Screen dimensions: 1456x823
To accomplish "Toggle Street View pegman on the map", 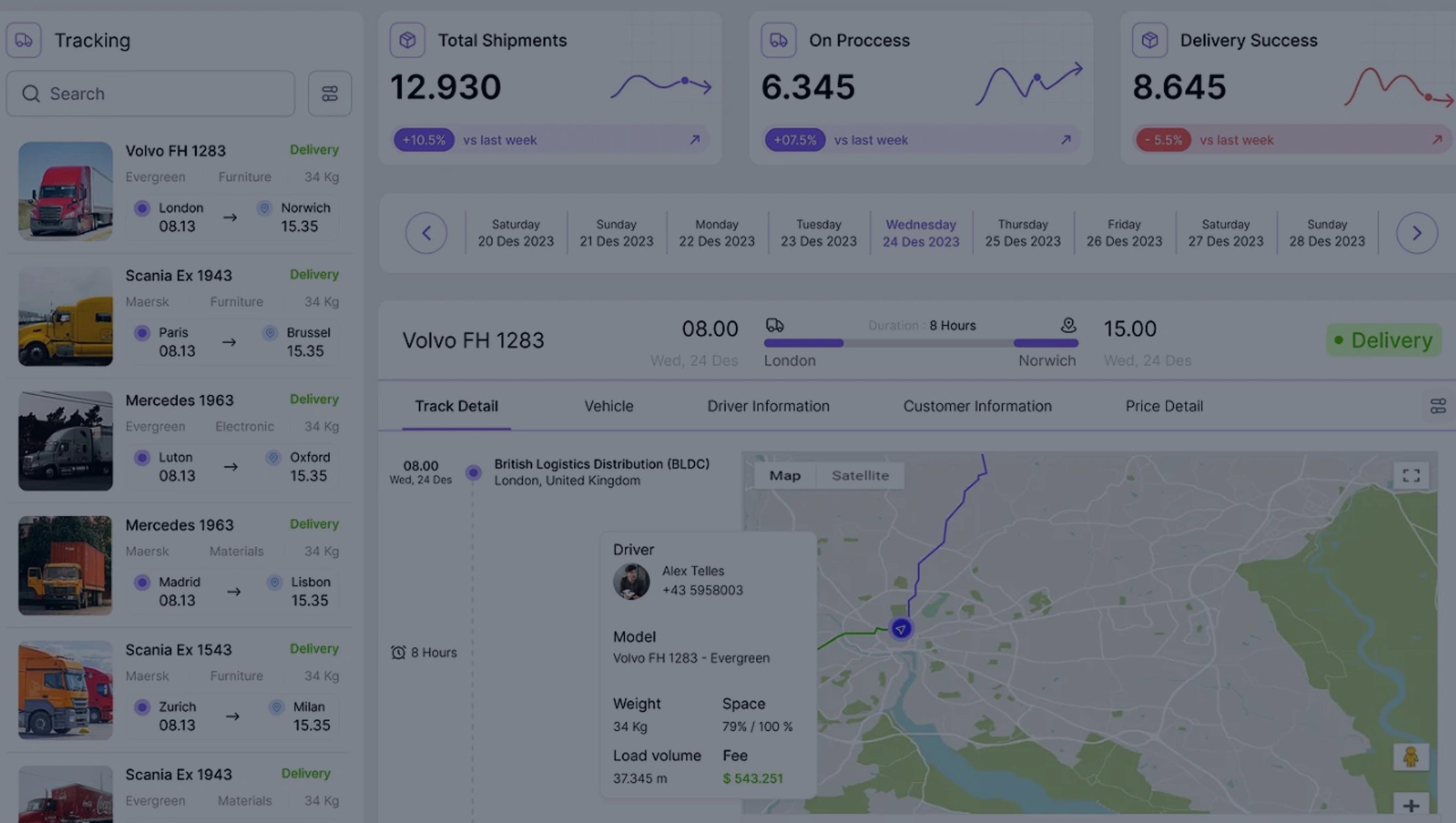I will tap(1411, 756).
